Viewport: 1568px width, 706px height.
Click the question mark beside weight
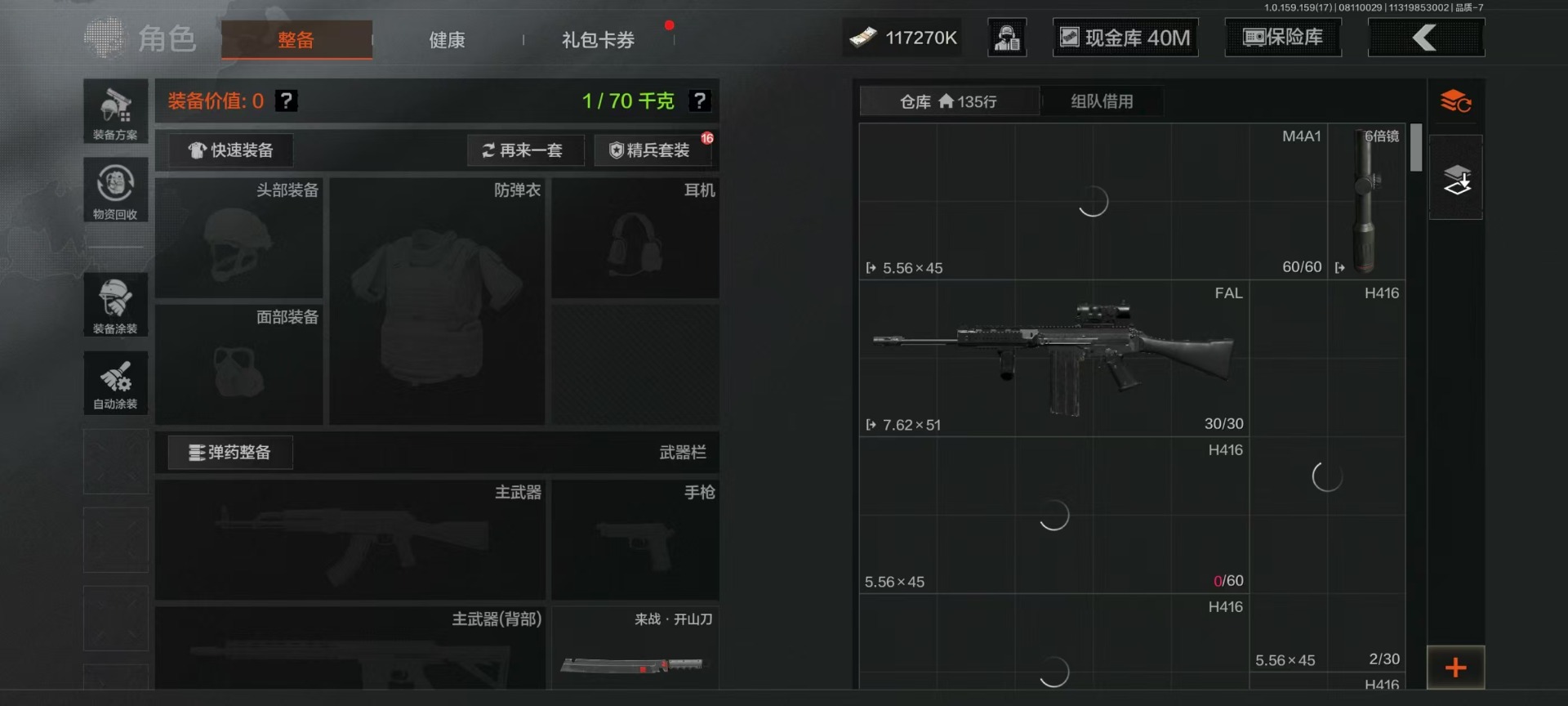pyautogui.click(x=699, y=101)
